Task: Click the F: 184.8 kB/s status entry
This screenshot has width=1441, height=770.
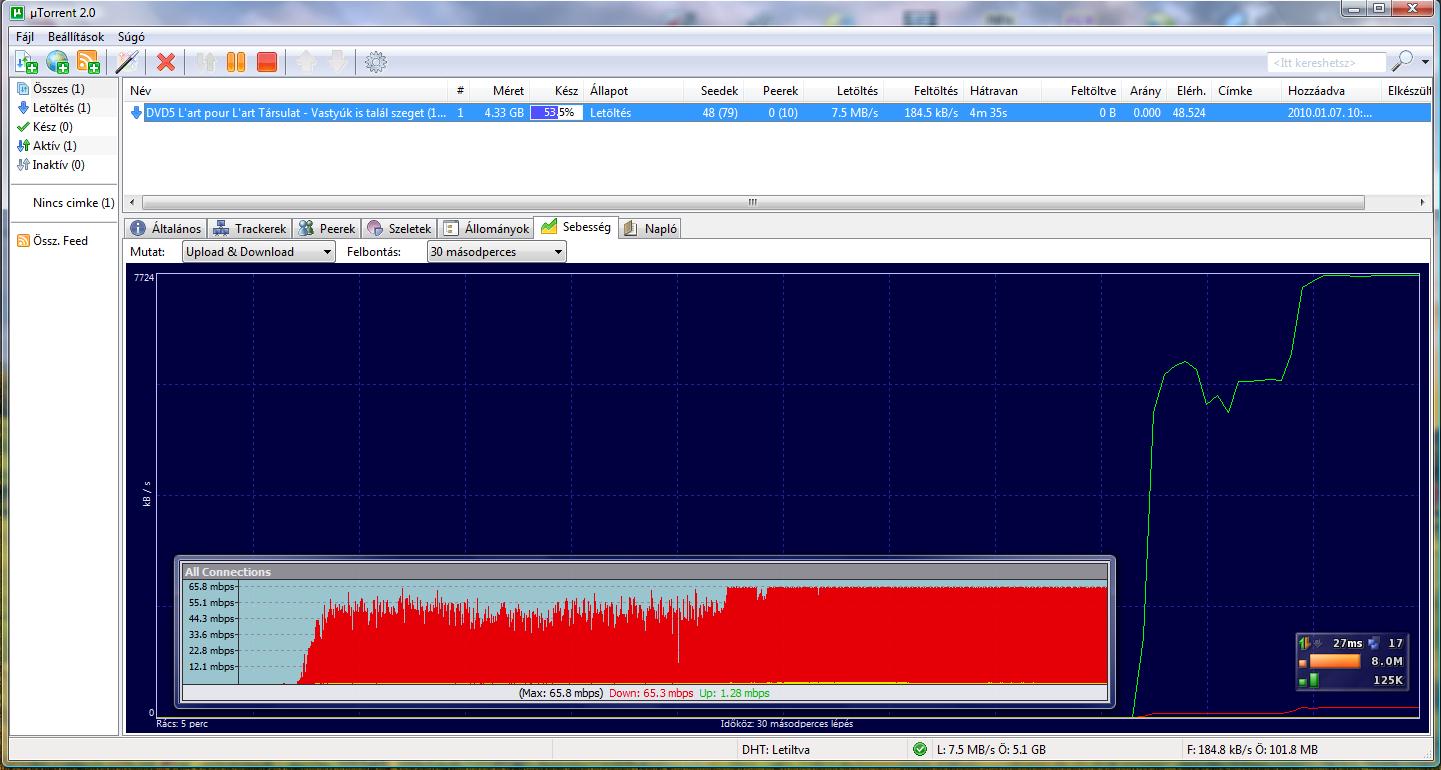Action: click(1252, 749)
